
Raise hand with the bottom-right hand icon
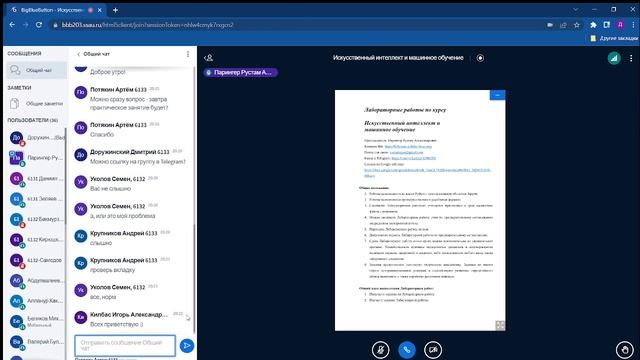pos(624,350)
